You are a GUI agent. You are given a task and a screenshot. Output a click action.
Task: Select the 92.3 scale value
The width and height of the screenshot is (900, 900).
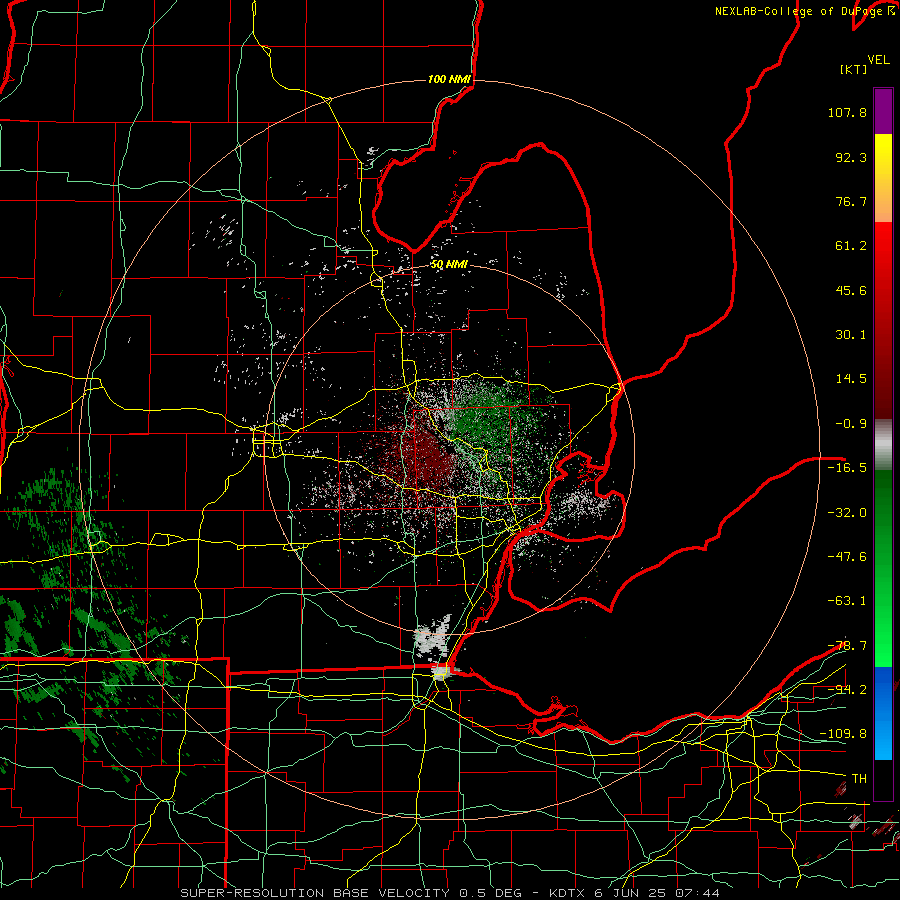pyautogui.click(x=851, y=157)
